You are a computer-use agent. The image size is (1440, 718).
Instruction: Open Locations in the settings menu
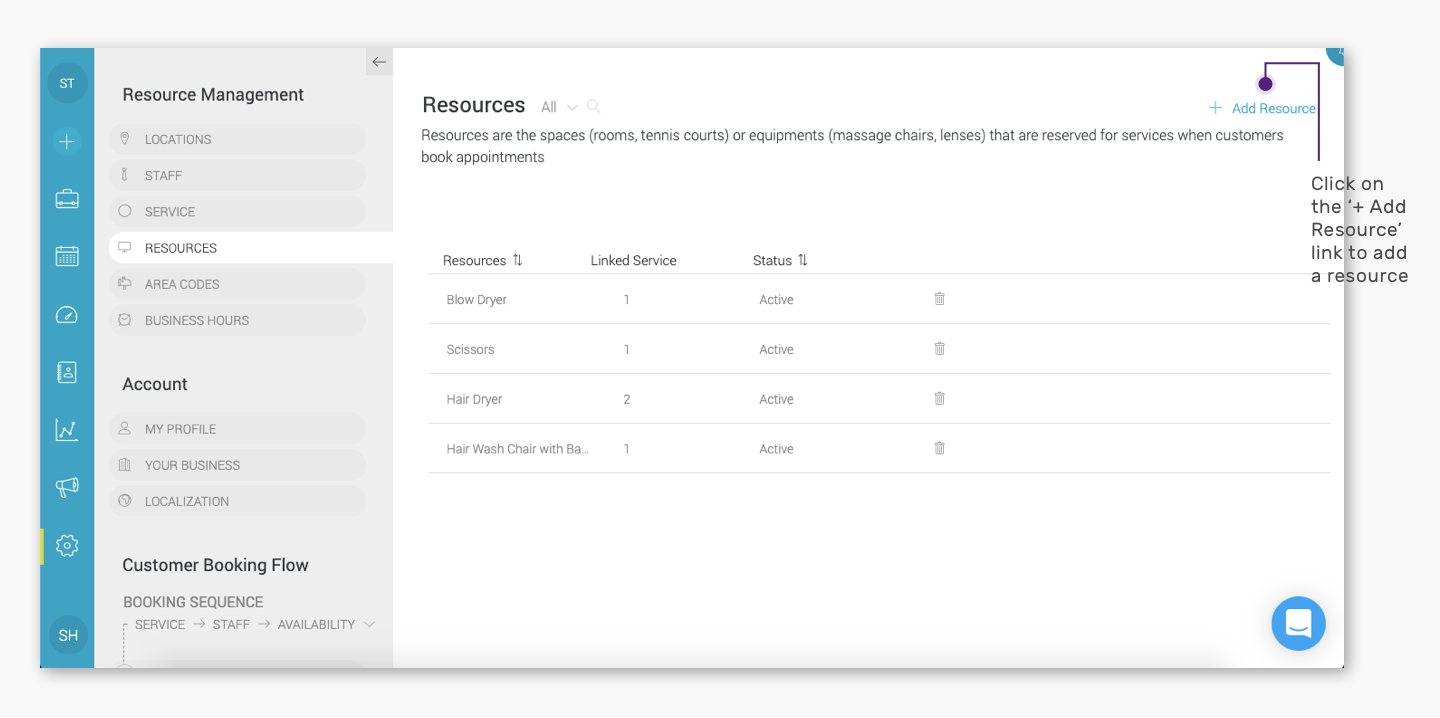pos(238,139)
